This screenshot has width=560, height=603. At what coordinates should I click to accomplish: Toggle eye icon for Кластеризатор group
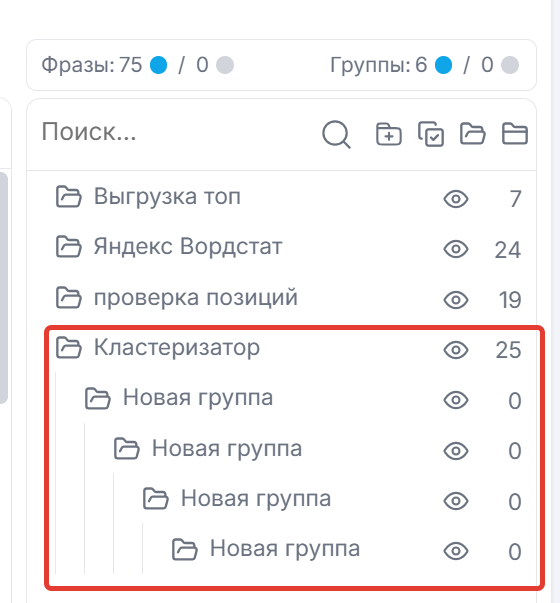pyautogui.click(x=456, y=350)
